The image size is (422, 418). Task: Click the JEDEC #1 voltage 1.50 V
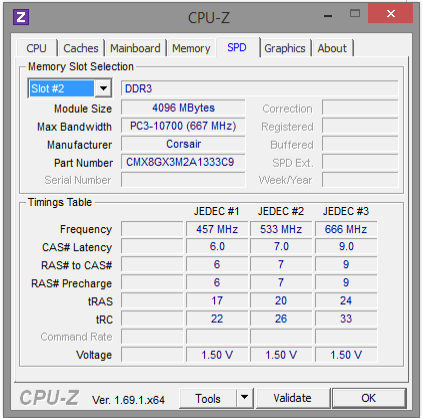(x=217, y=355)
